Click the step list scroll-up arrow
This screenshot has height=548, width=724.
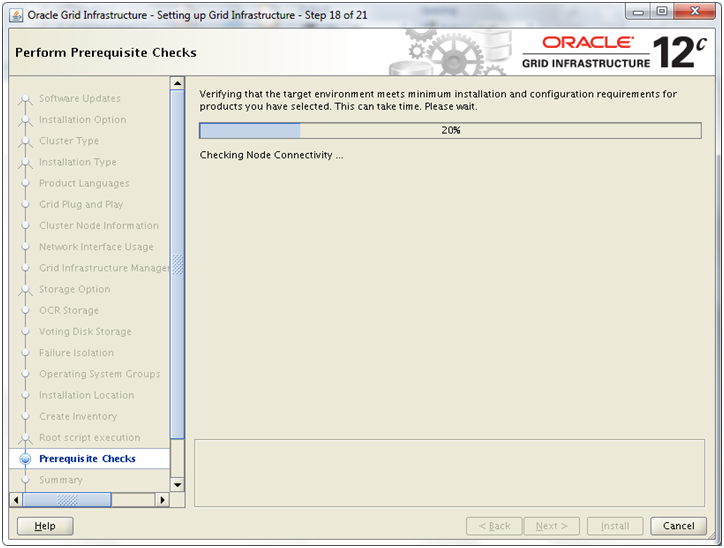177,84
